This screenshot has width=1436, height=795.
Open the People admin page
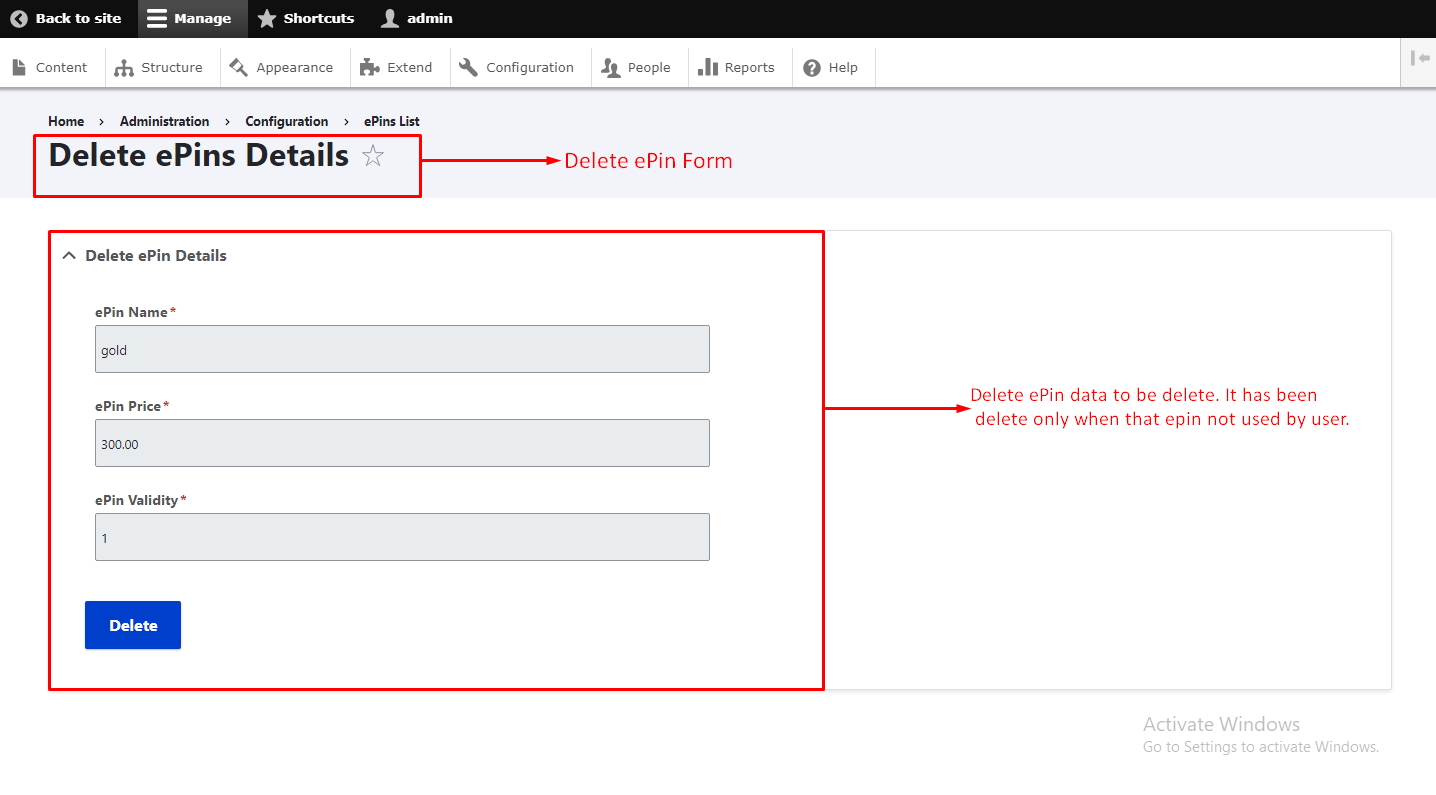tap(637, 67)
